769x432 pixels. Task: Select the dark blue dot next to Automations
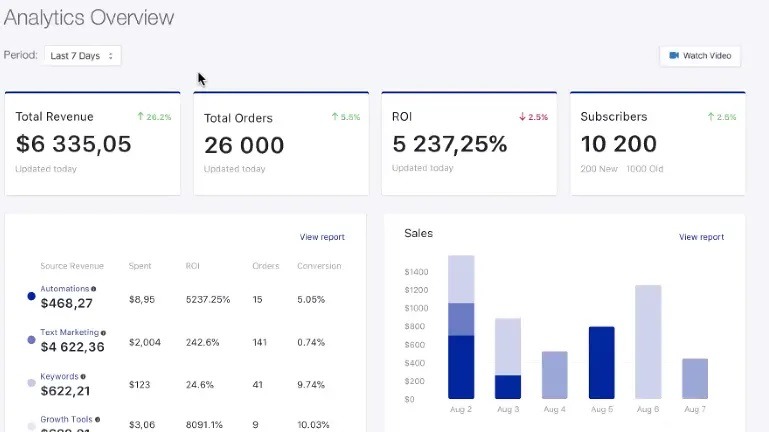[31, 297]
